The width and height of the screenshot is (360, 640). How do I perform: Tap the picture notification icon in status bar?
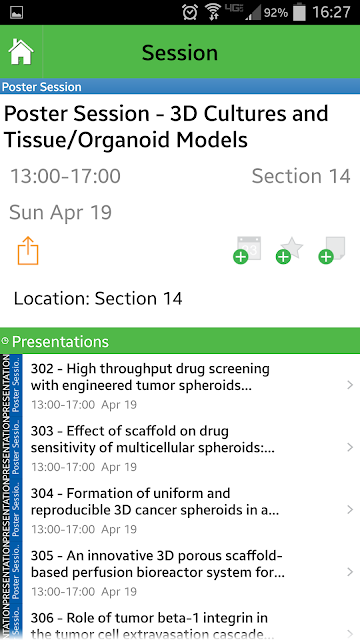[x=16, y=13]
